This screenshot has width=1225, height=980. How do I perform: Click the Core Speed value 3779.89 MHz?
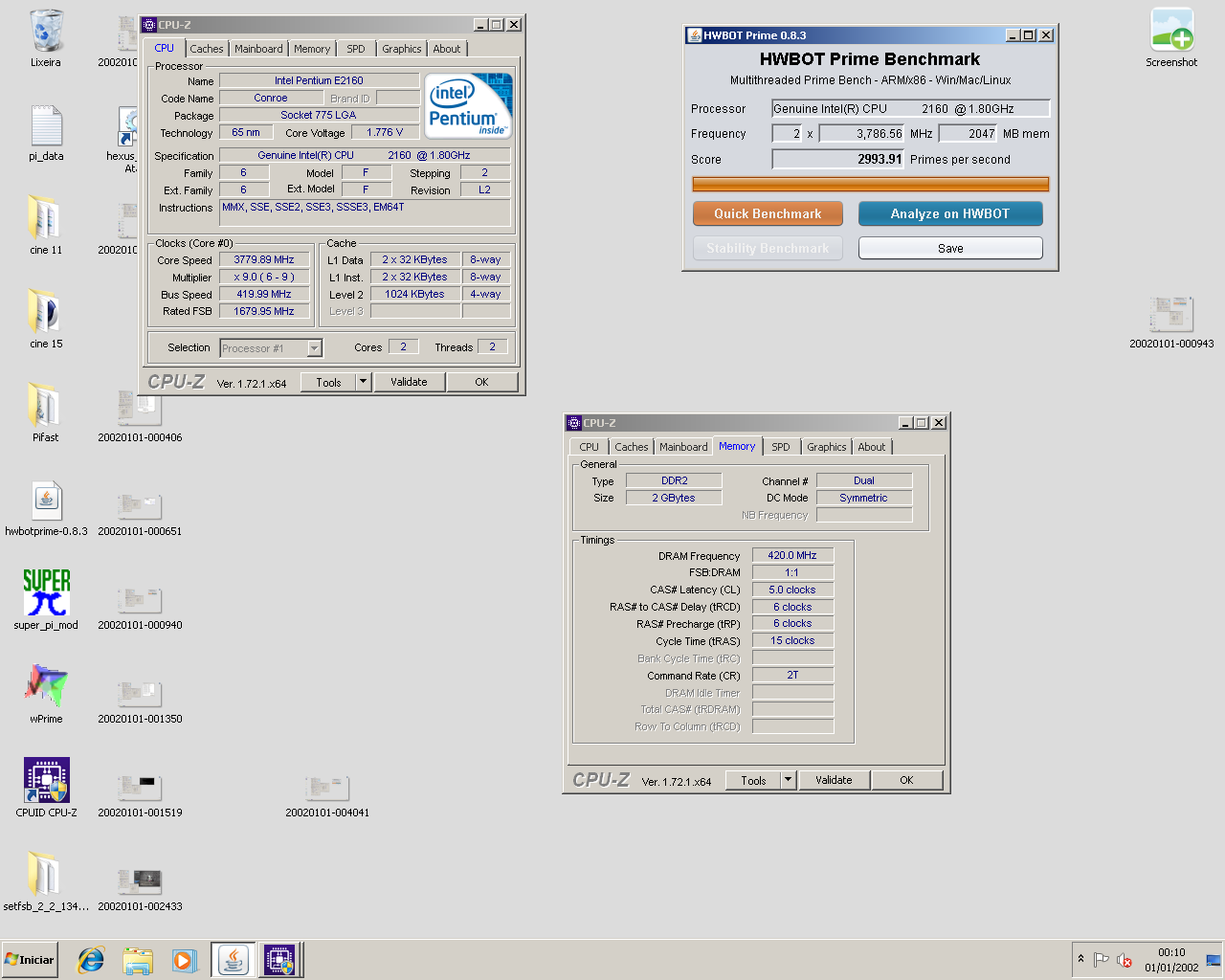264,259
